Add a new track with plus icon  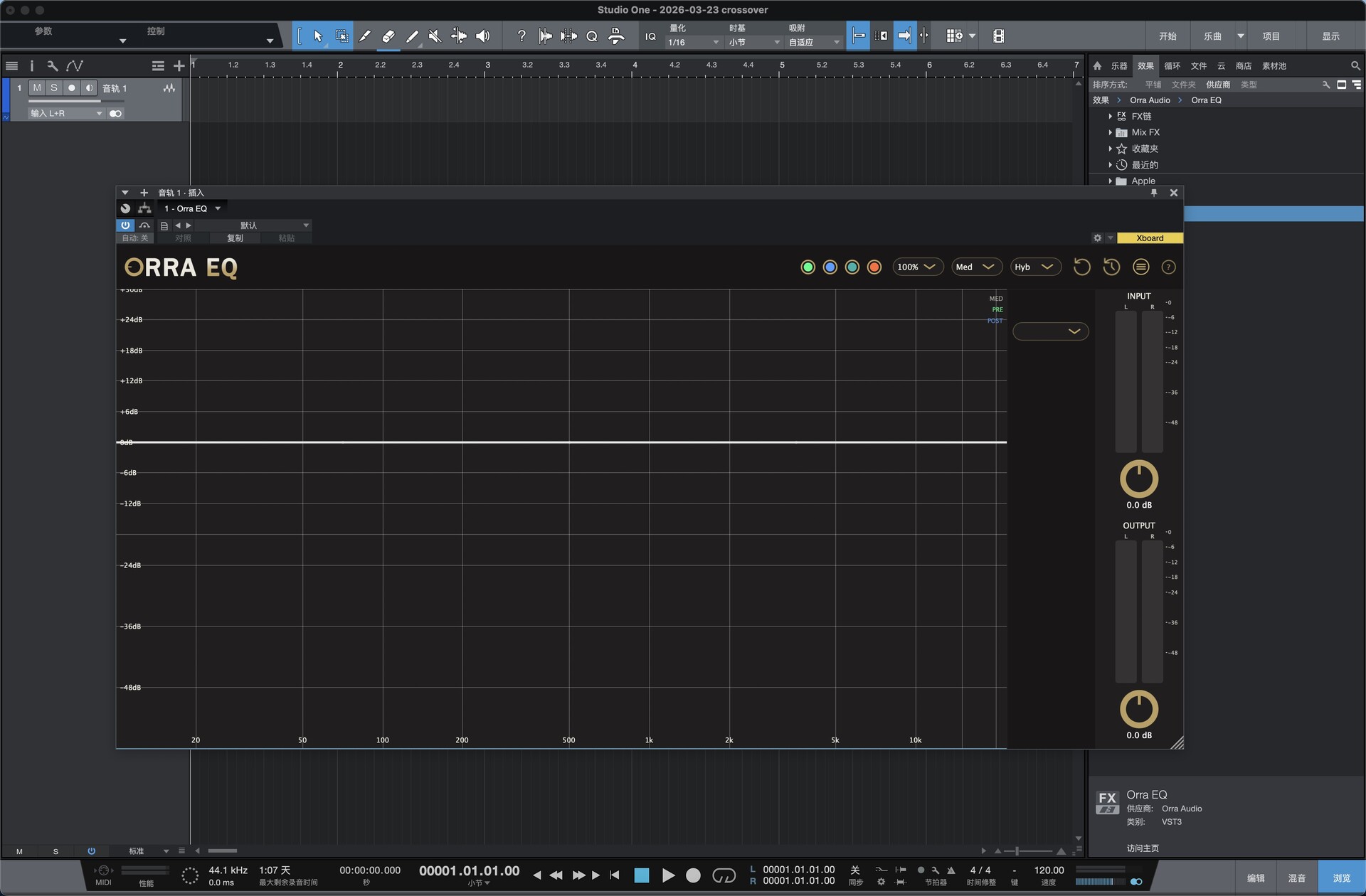(179, 66)
